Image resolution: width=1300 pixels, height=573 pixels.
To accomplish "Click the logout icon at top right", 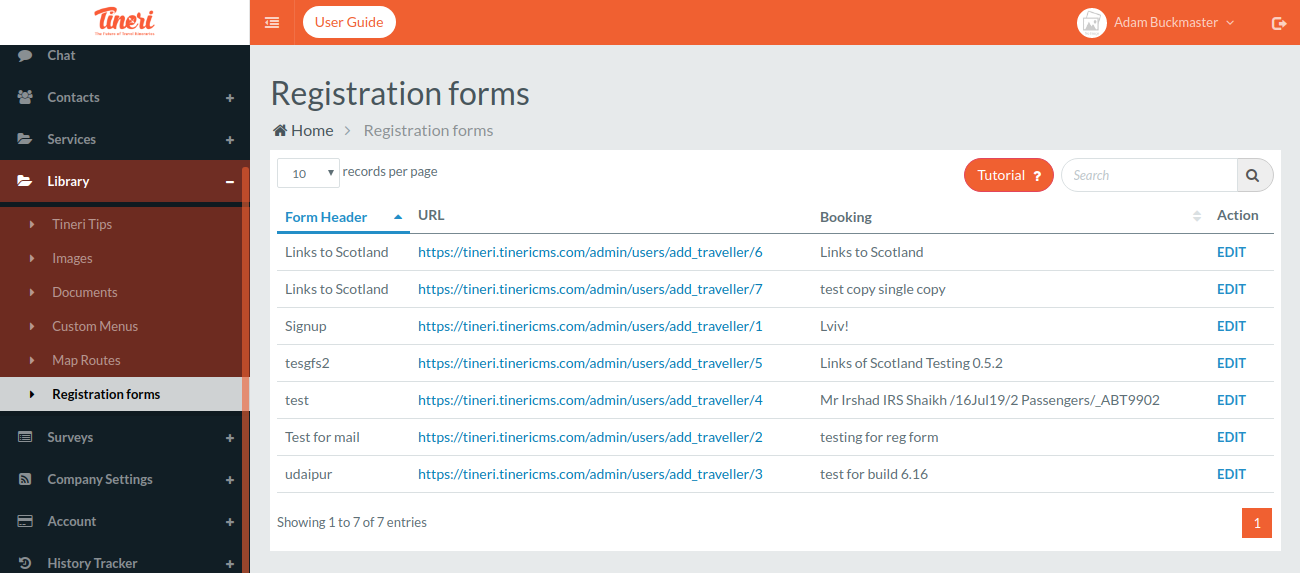I will point(1279,23).
